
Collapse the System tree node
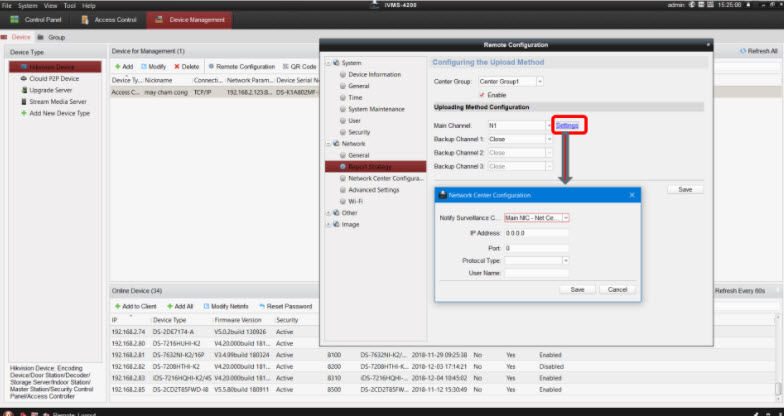pyautogui.click(x=329, y=63)
